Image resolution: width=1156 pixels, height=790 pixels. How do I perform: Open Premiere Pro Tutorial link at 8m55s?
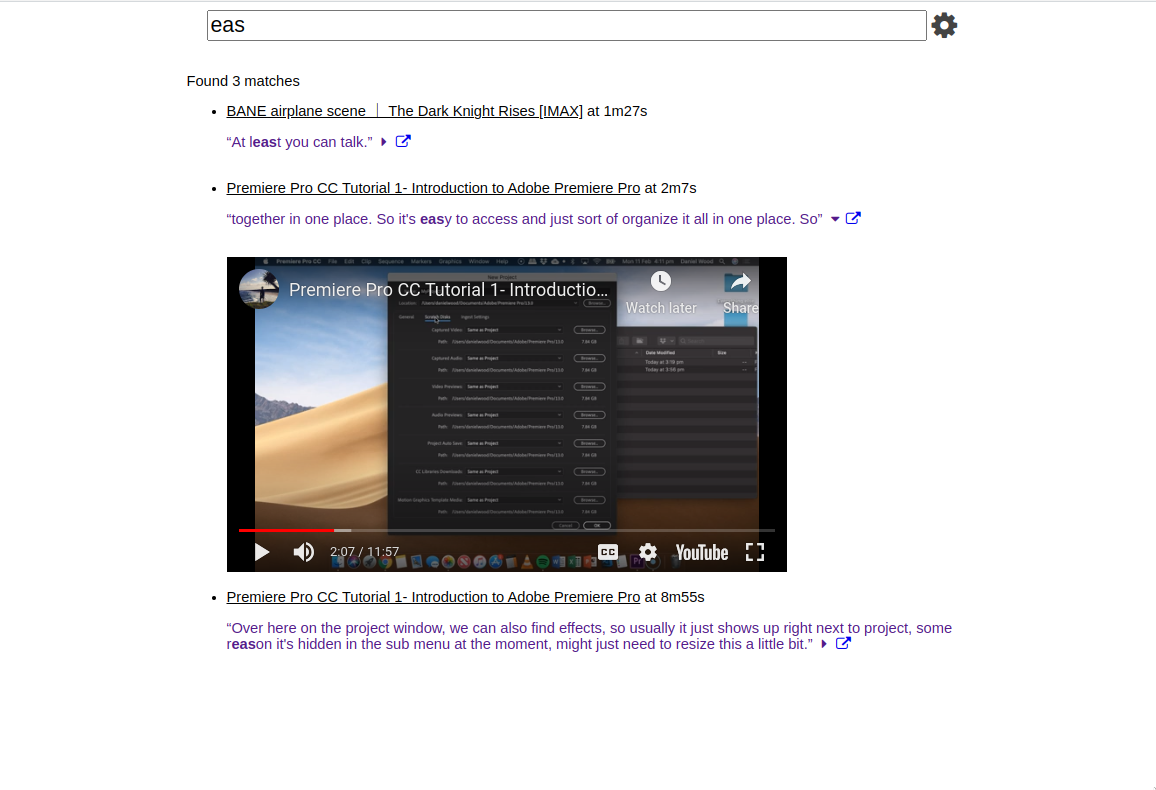coord(433,597)
